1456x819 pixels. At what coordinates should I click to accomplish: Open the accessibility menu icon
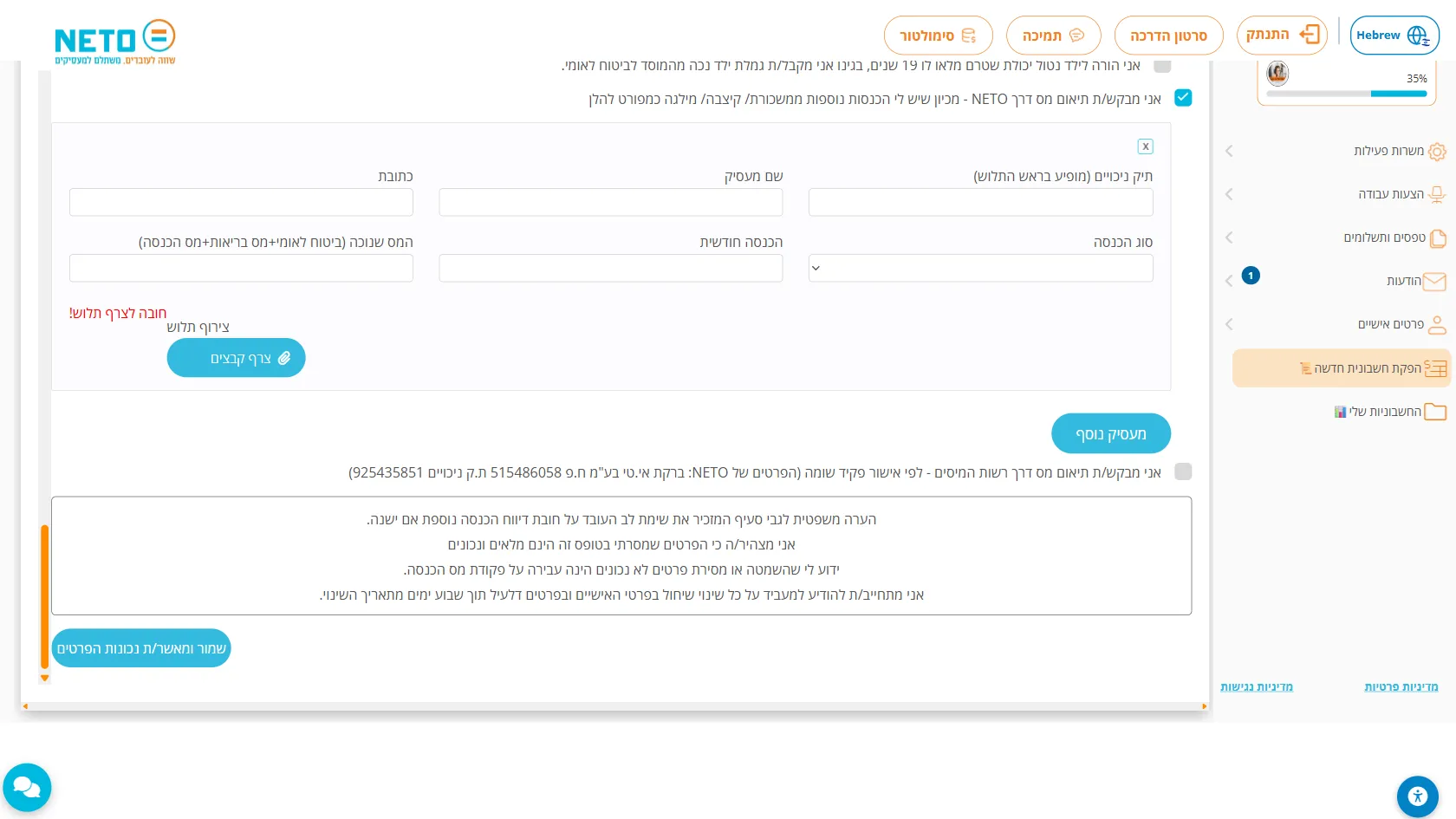click(1418, 796)
